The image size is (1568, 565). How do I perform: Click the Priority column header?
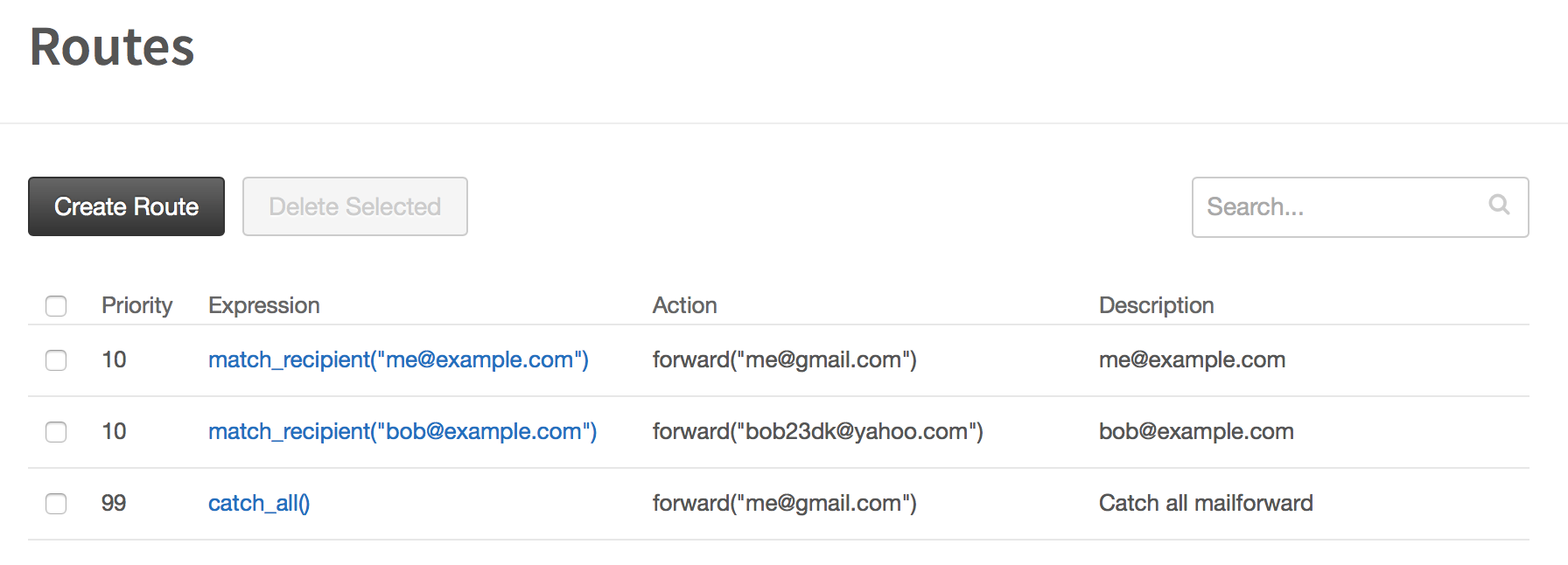pyautogui.click(x=136, y=305)
